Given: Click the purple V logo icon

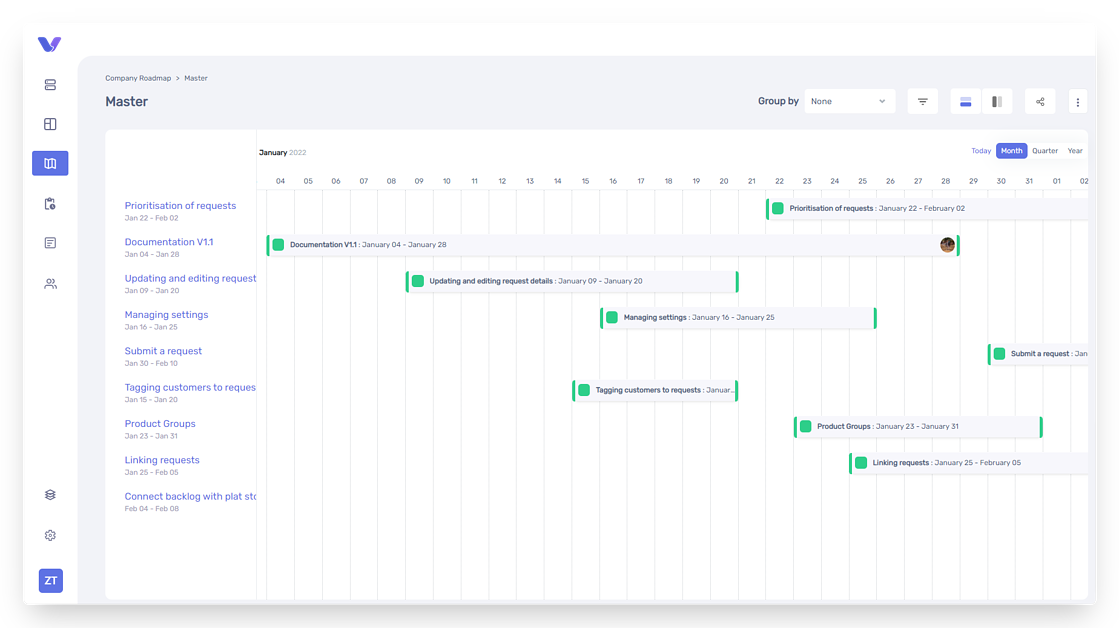Looking at the screenshot, I should tap(49, 44).
